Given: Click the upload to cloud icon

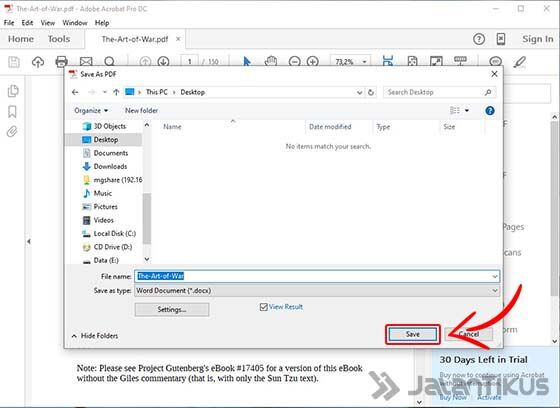Looking at the screenshot, I should (x=38, y=62).
